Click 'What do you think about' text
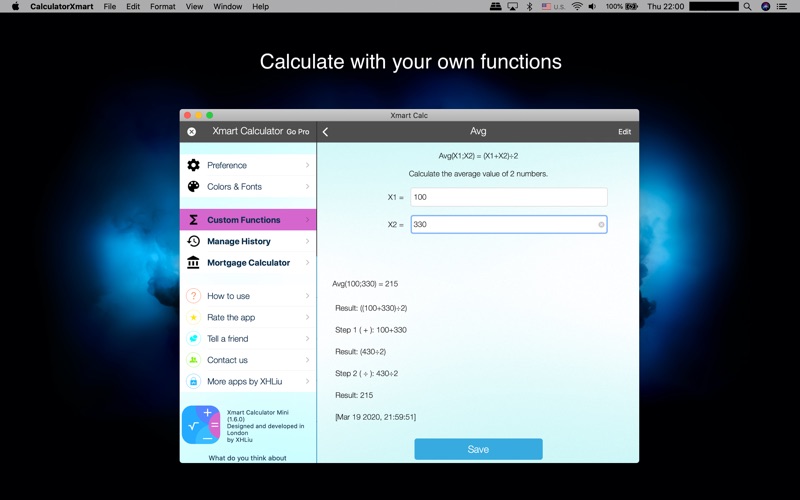800x500 pixels. click(x=247, y=458)
